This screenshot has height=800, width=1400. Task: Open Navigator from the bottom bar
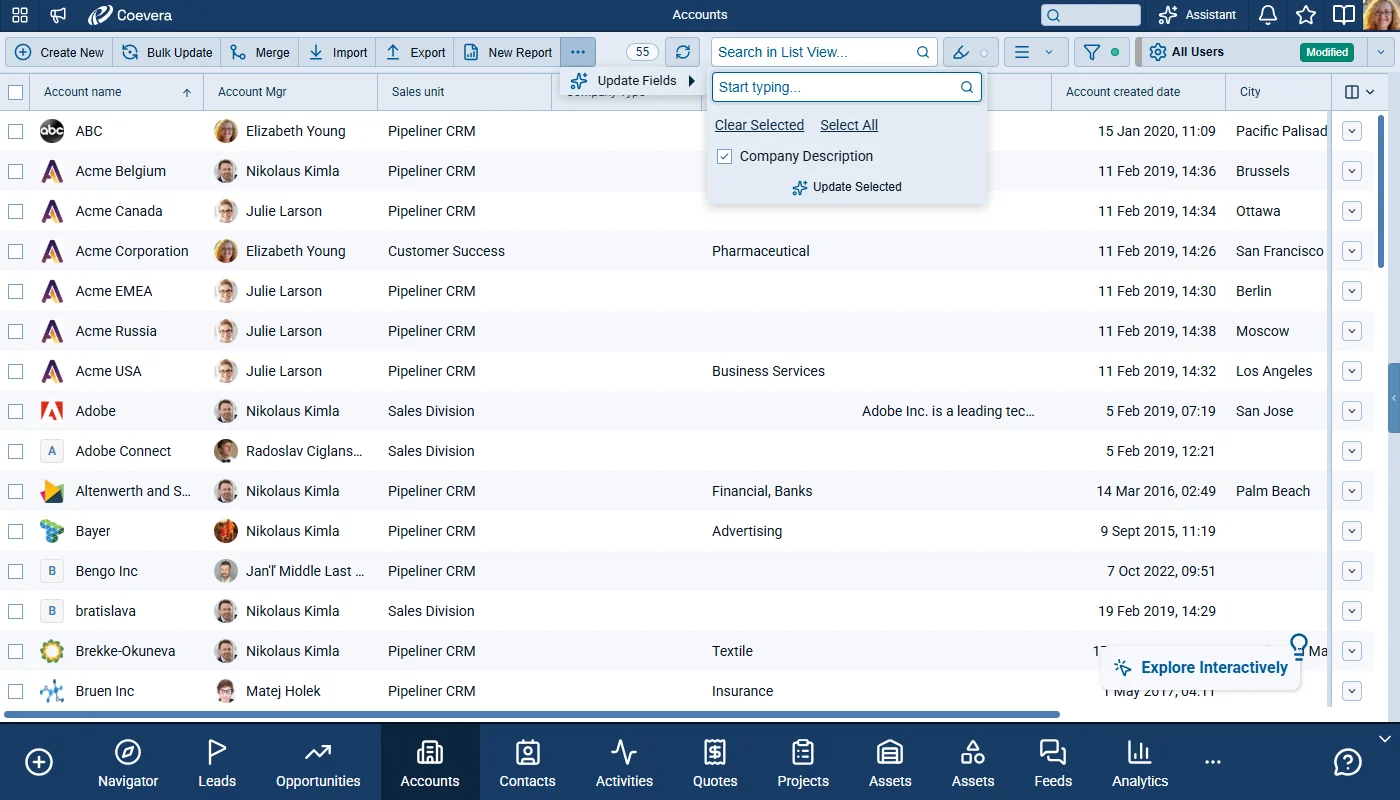(x=128, y=764)
